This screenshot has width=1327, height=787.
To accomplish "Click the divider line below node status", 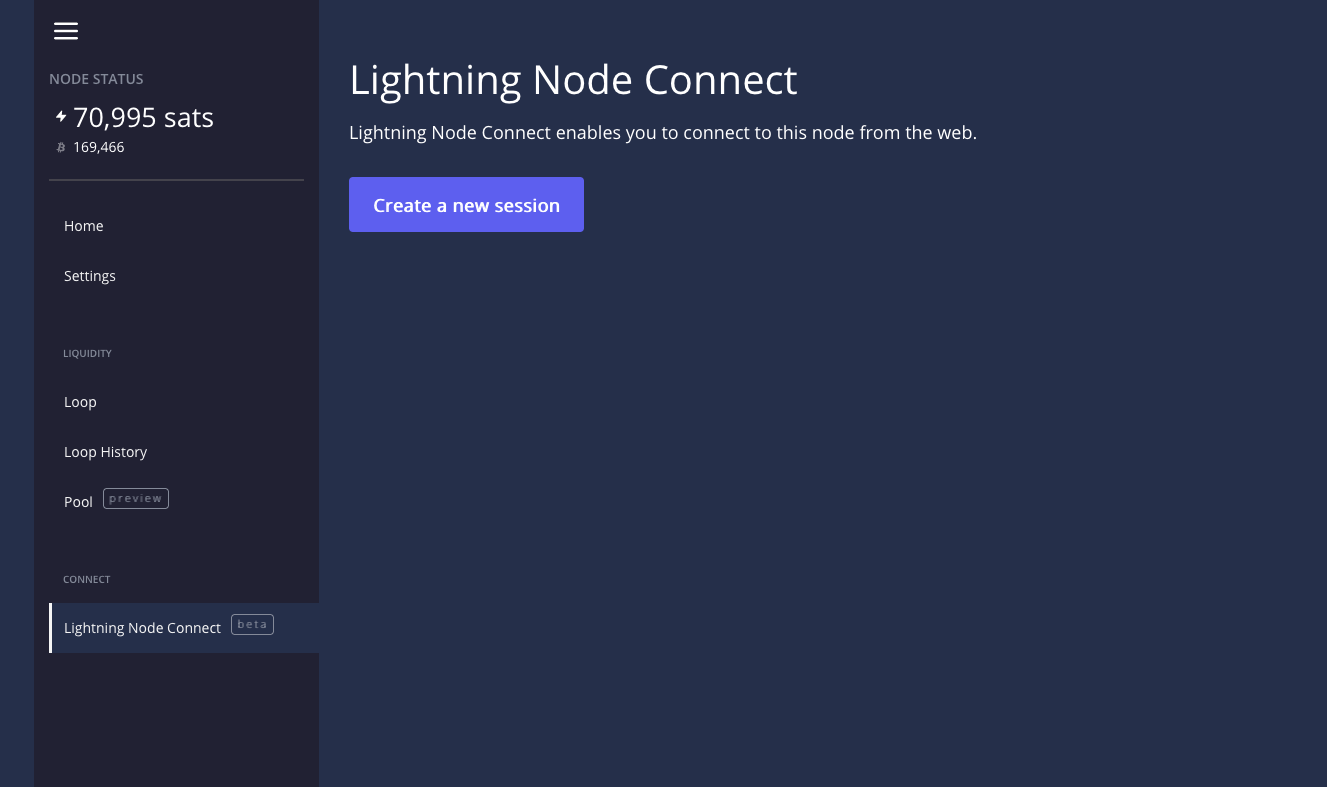I will coord(176,180).
